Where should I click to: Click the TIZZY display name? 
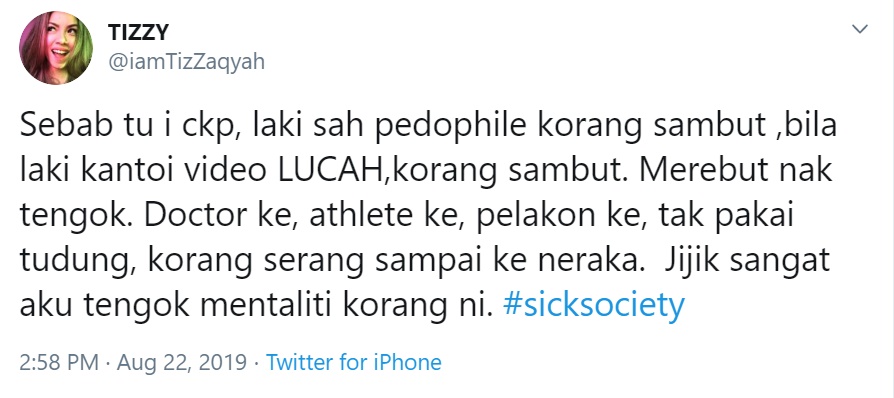point(139,33)
